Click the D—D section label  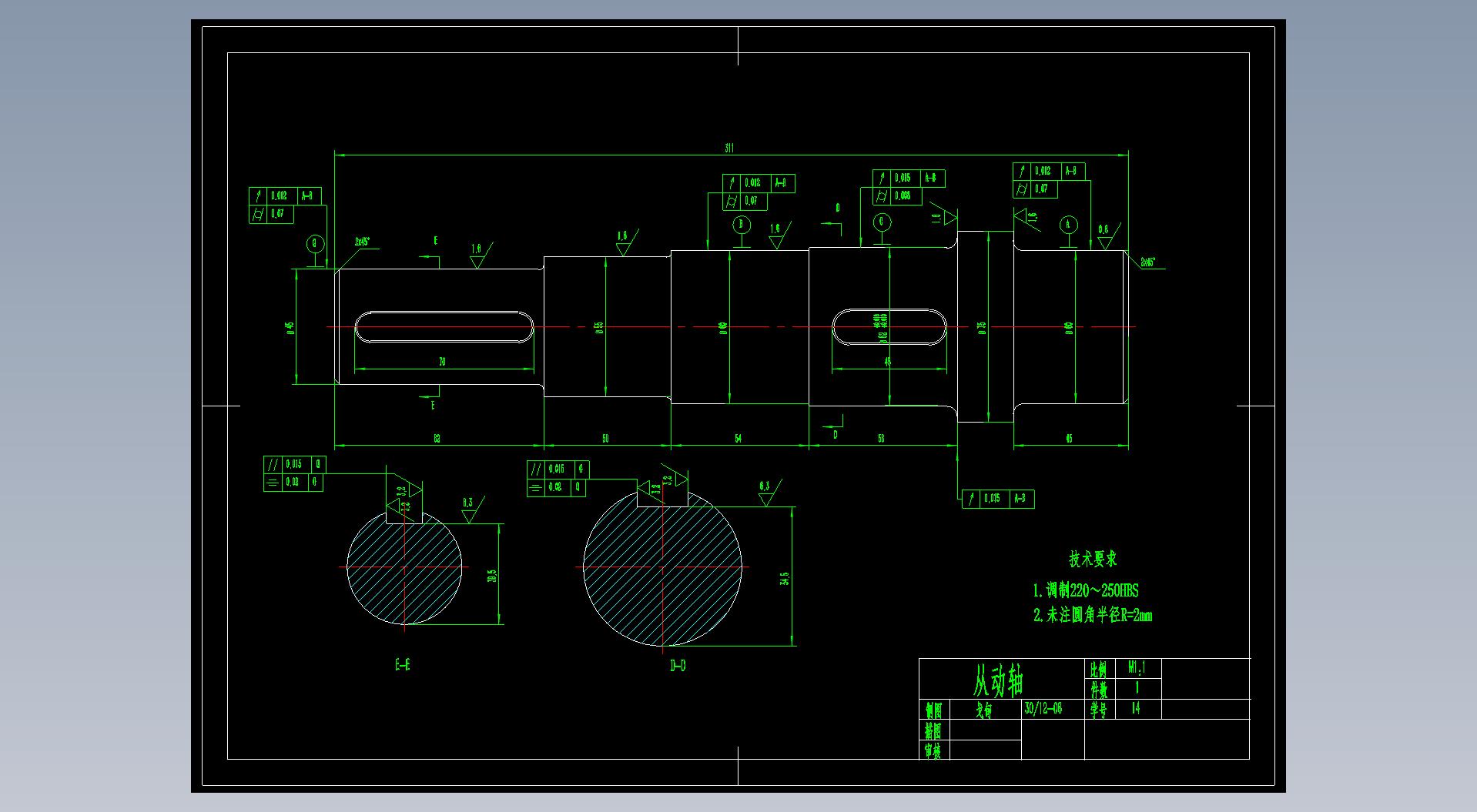point(677,665)
